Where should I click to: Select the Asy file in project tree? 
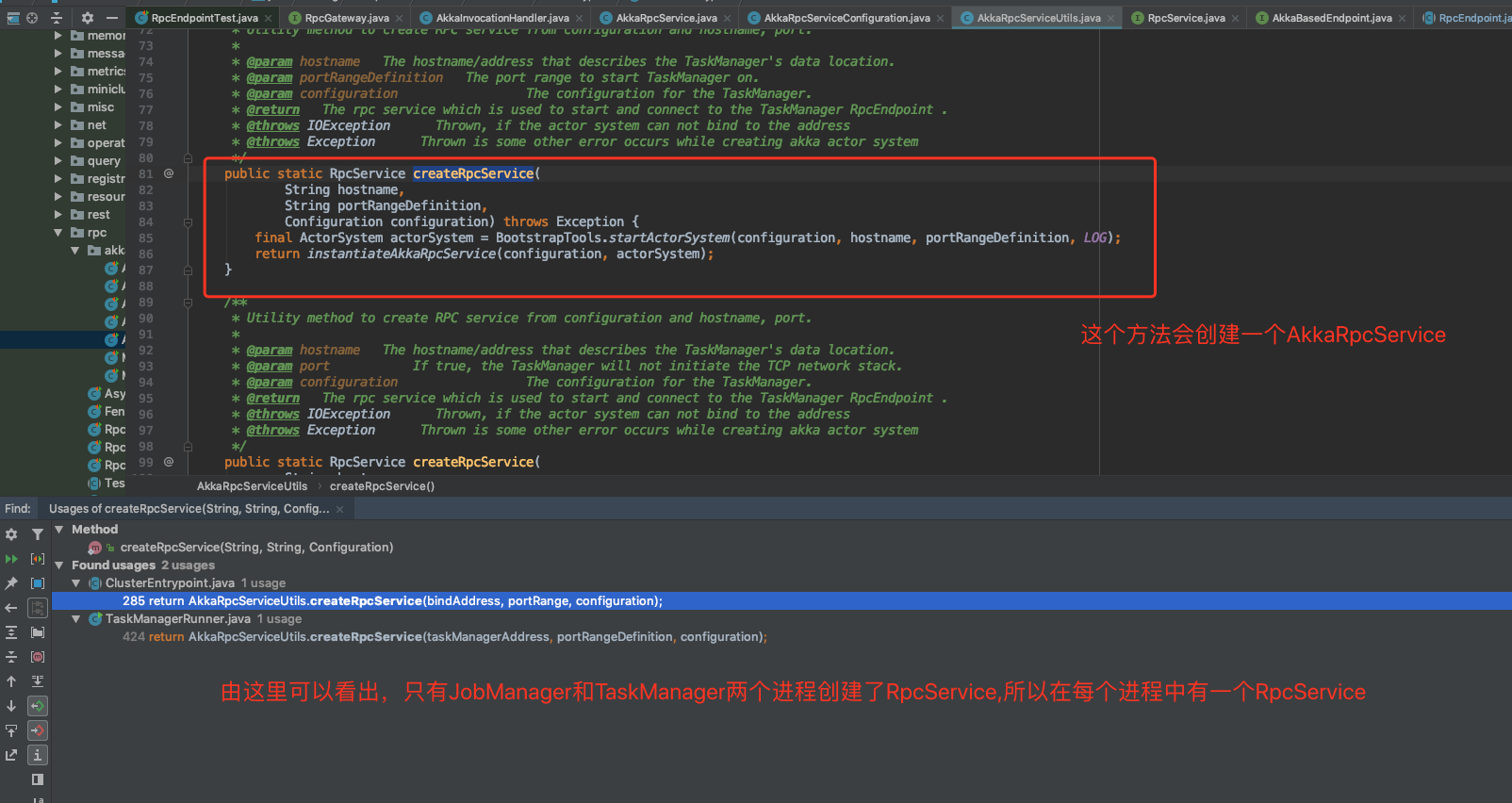[x=114, y=394]
